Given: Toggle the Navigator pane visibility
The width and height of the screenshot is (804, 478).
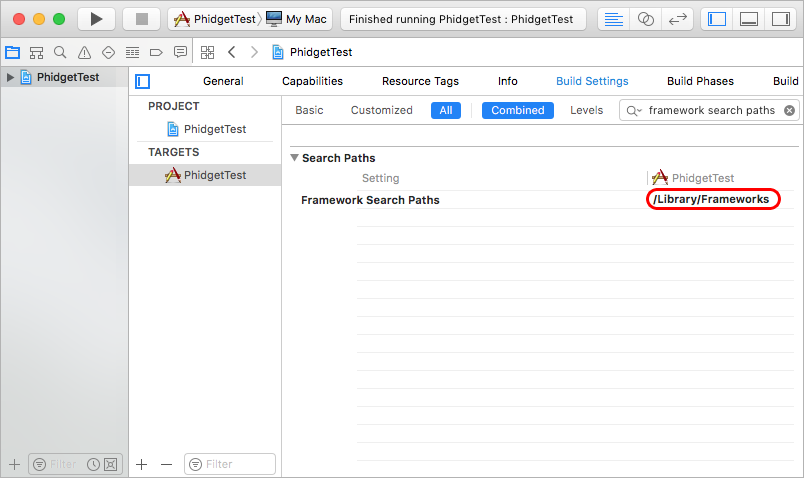Looking at the screenshot, I should coord(716,19).
